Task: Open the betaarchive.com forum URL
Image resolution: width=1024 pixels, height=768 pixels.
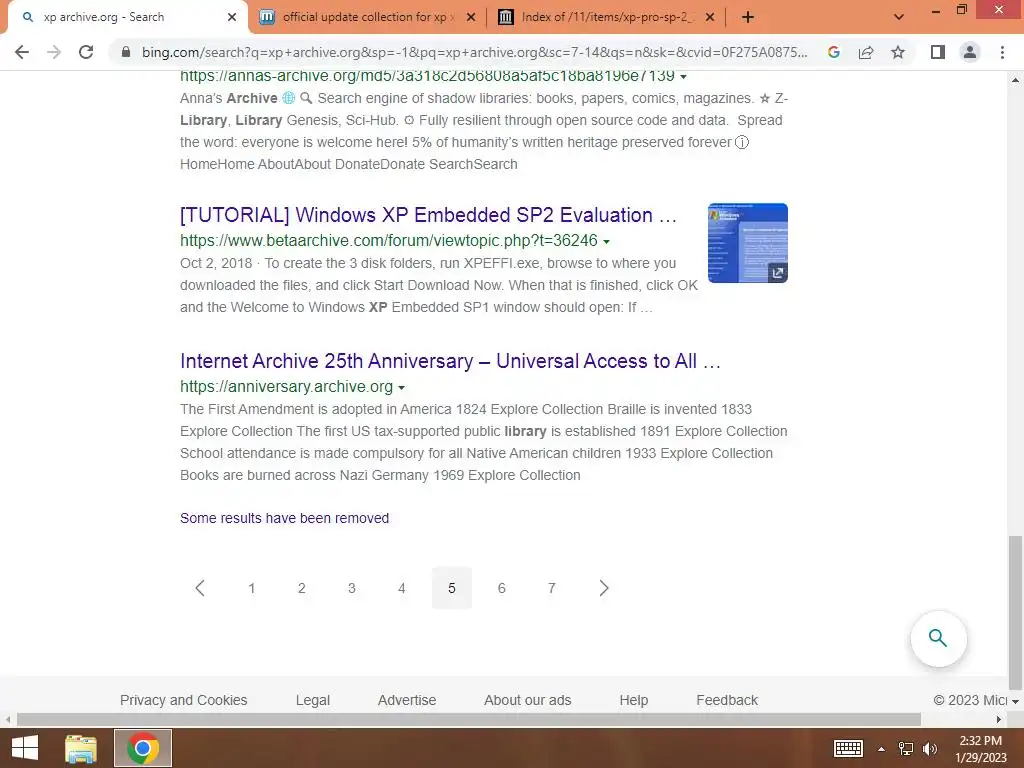Action: [389, 240]
